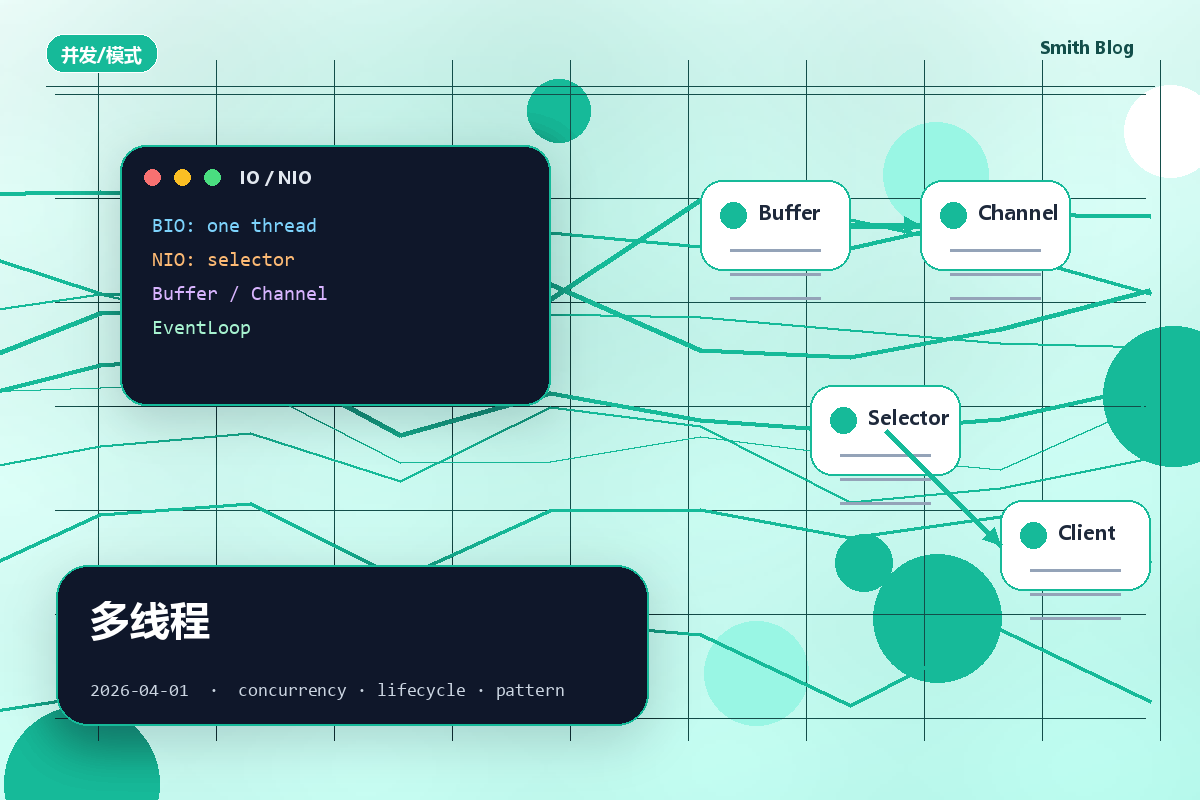Click the green dot in IO / NIO window
This screenshot has height=800, width=1200.
[212, 177]
